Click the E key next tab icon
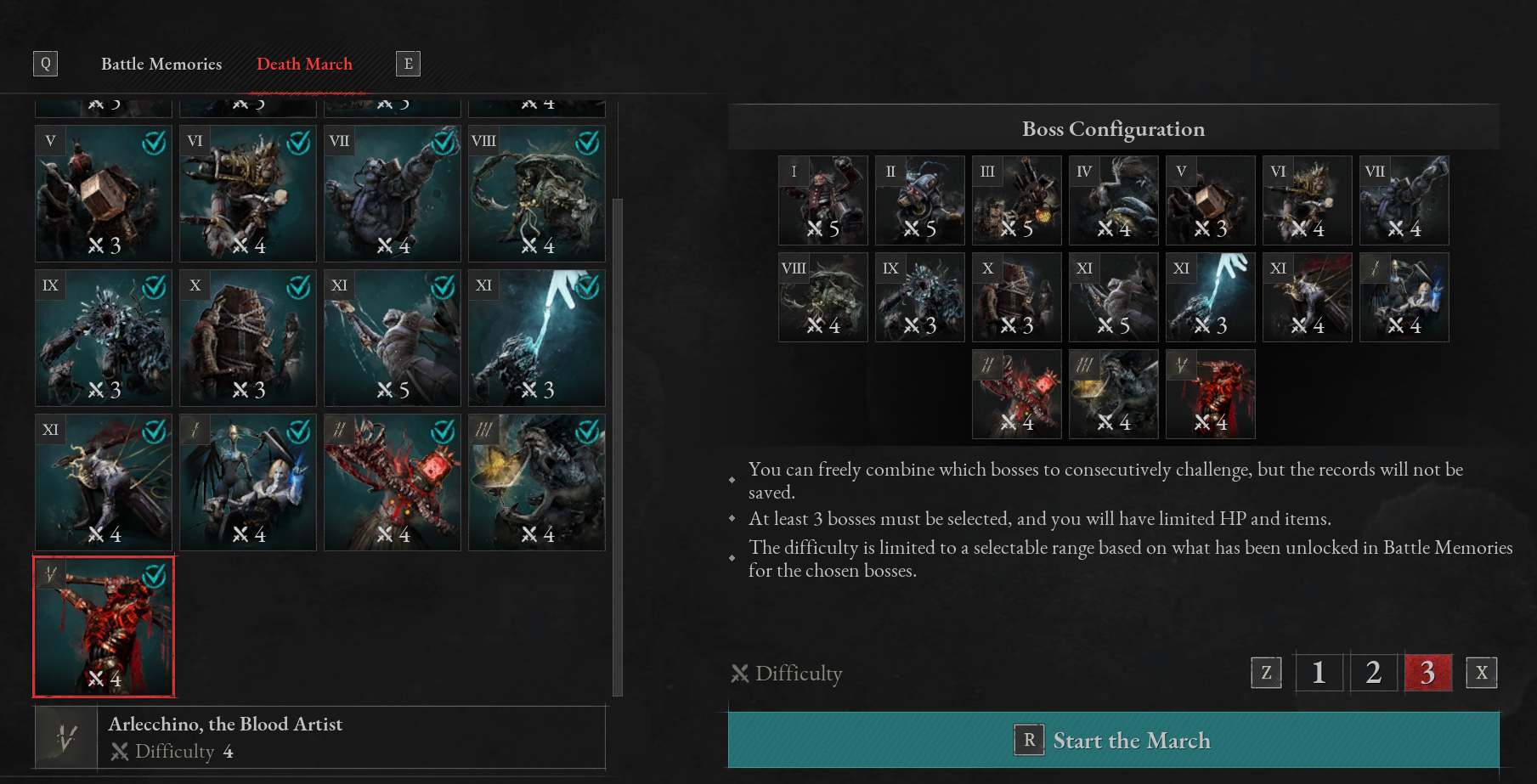Viewport: 1537px width, 784px height. click(x=409, y=64)
